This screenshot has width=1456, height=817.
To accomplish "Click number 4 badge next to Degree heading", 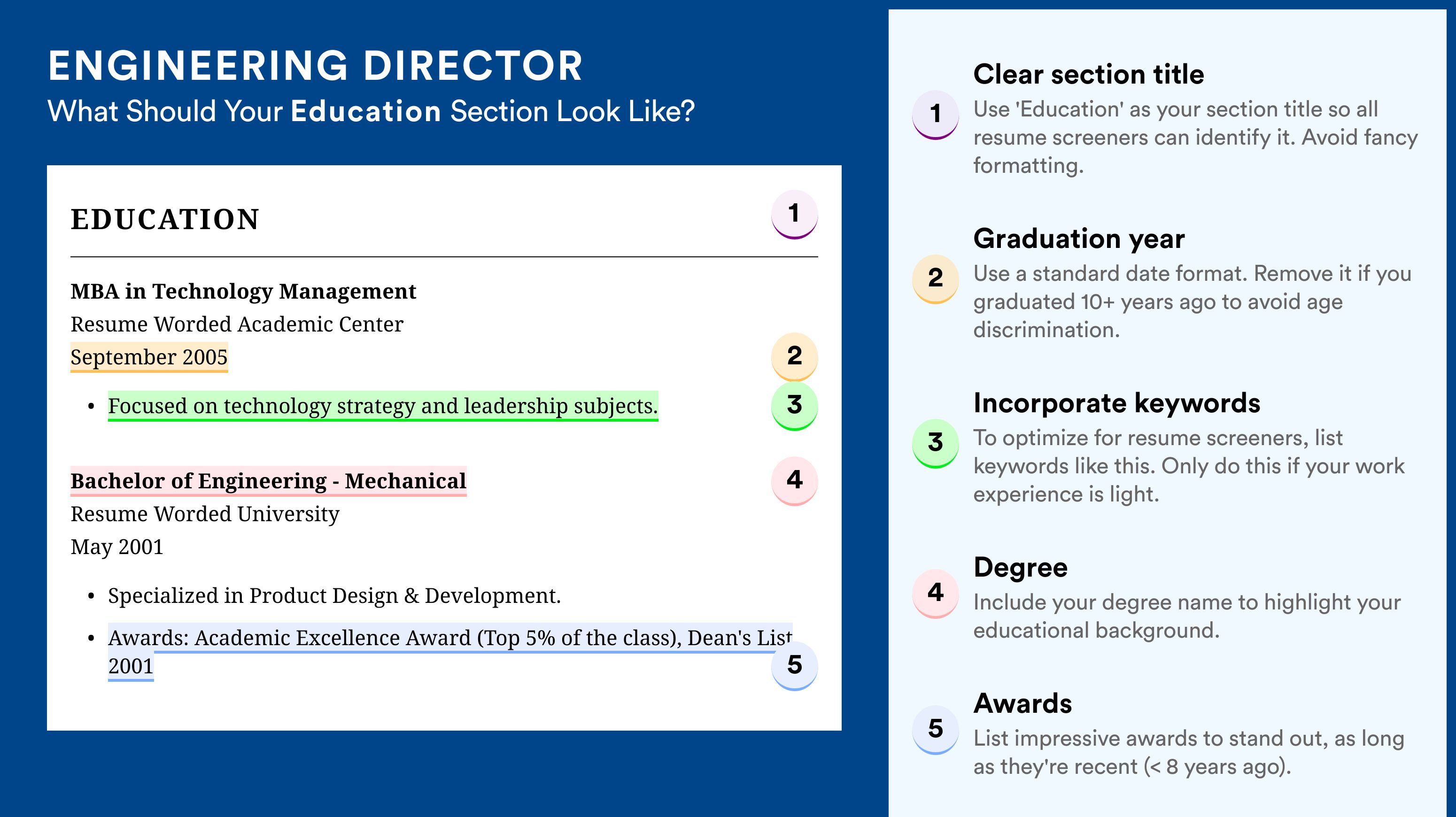I will click(936, 593).
